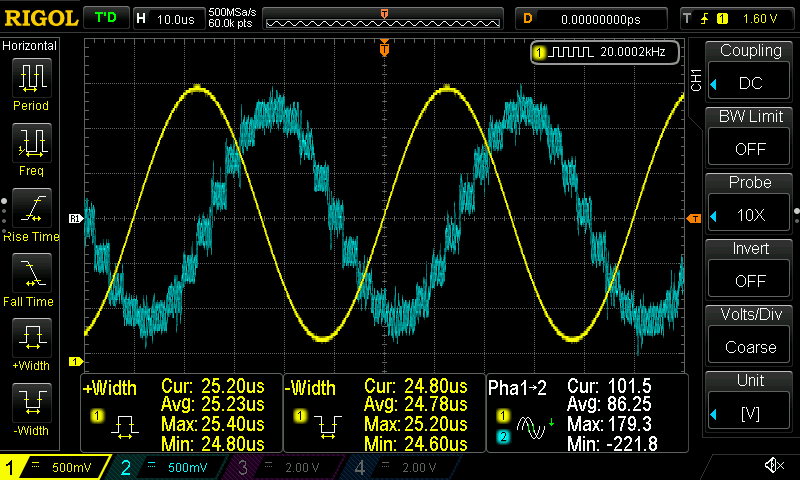Click the orange trigger level marker on right edge
The height and width of the screenshot is (480, 800).
[x=694, y=218]
